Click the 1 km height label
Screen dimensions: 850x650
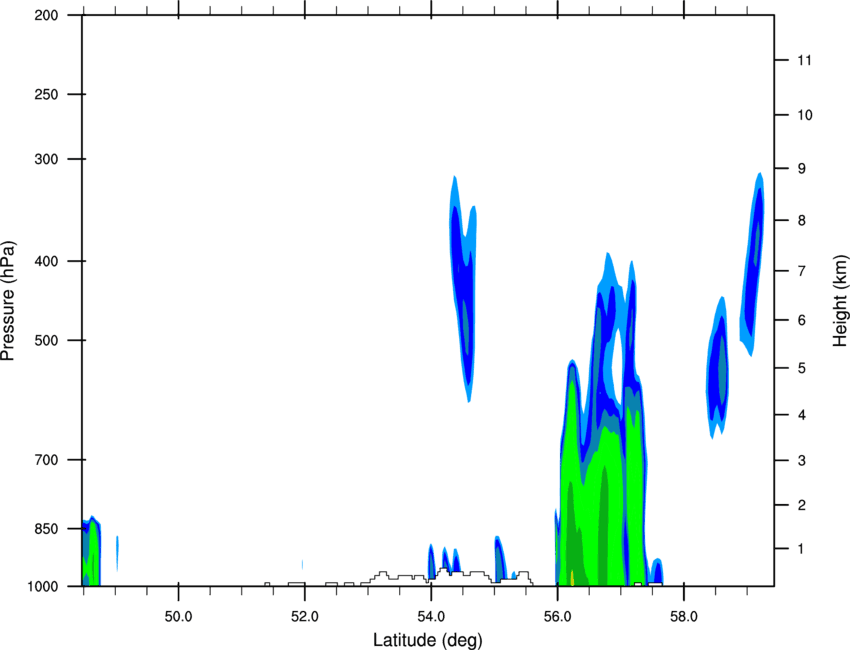(x=801, y=549)
